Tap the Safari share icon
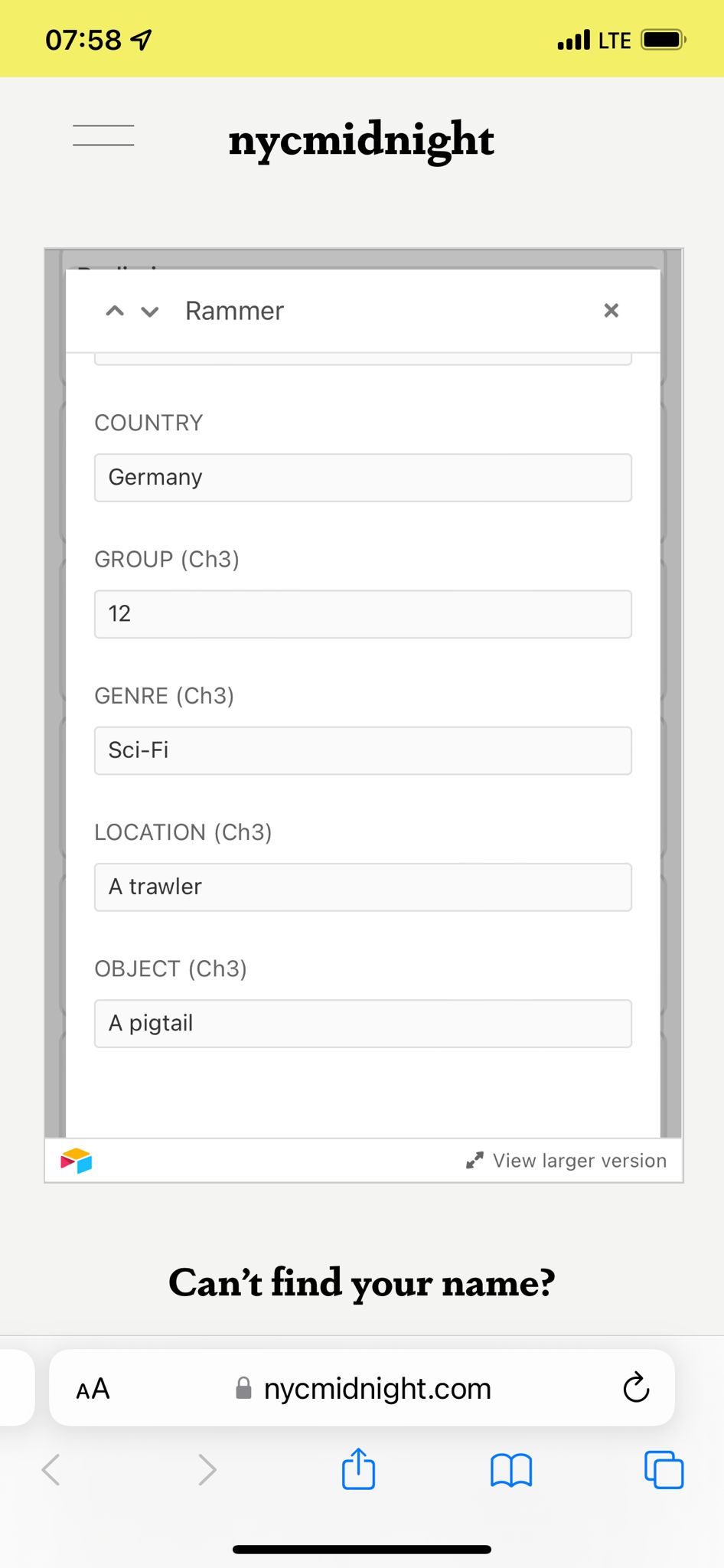Viewport: 724px width, 1568px height. (x=358, y=1469)
